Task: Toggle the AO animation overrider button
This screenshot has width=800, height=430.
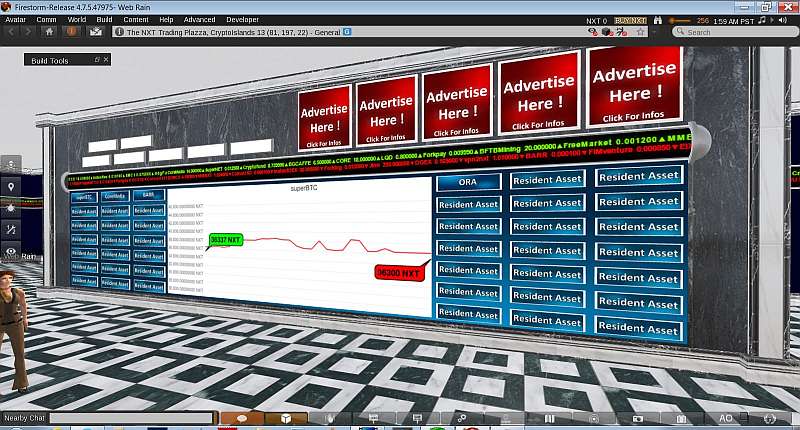Action: [726, 418]
